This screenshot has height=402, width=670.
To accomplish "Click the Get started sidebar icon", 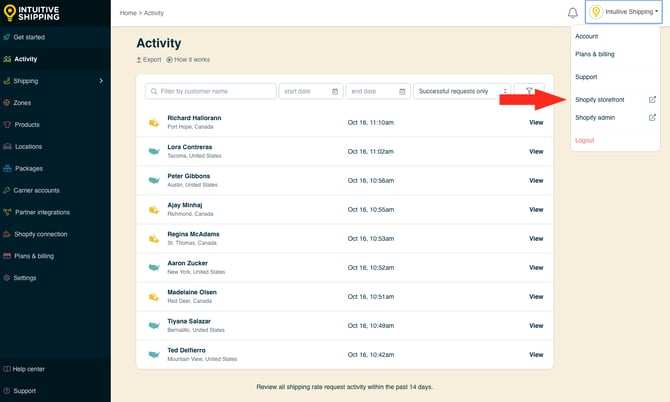I will coord(7,37).
